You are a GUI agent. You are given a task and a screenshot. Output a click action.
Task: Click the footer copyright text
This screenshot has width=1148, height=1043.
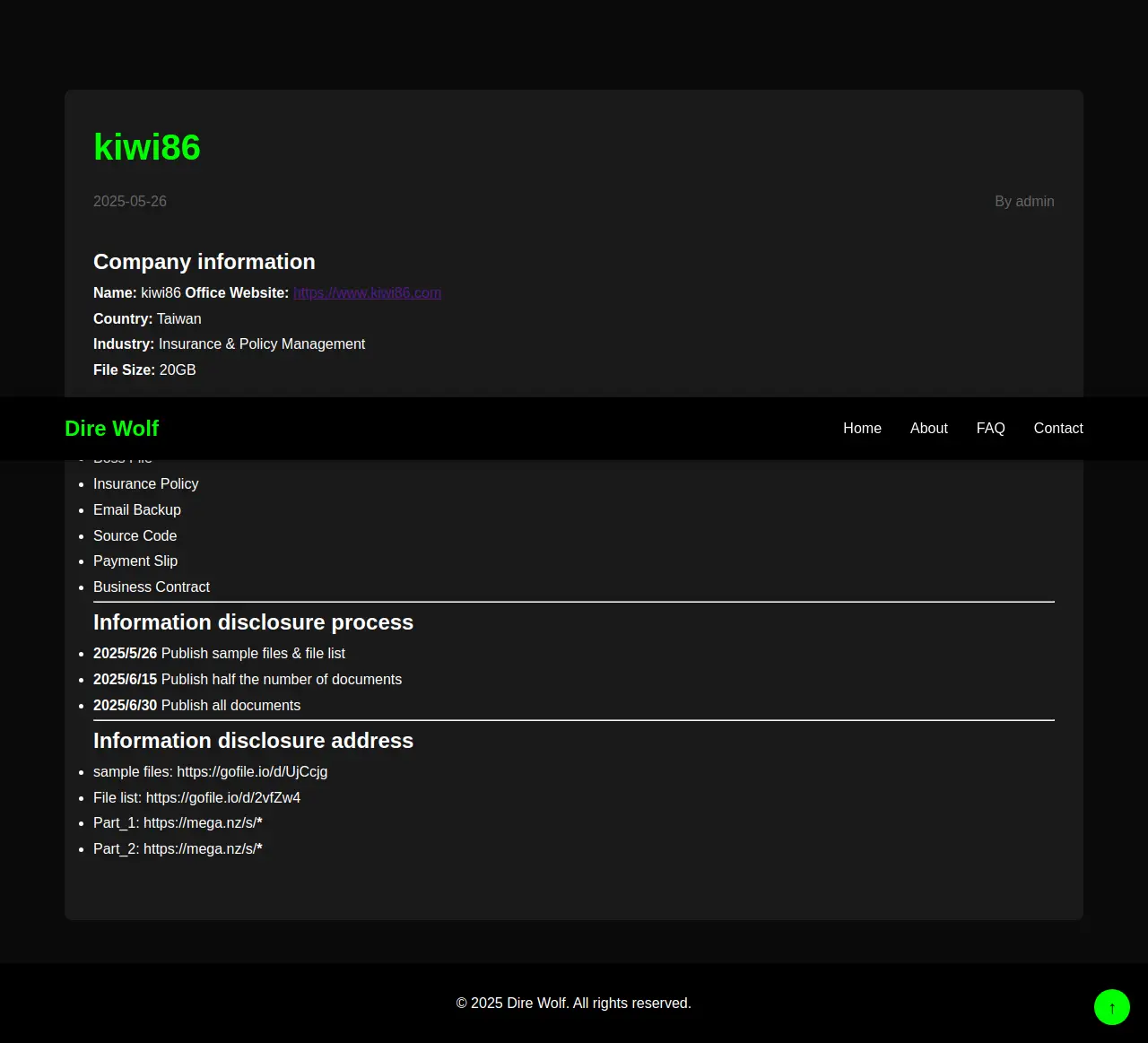(574, 1004)
